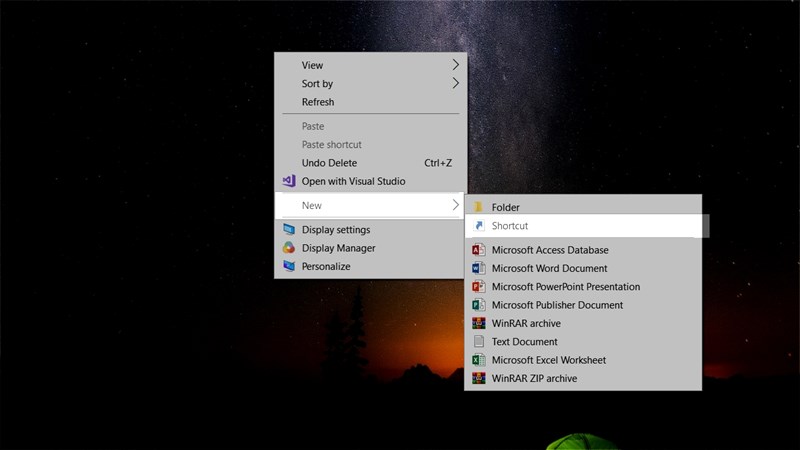
Task: Create a new Text Document
Action: [x=524, y=342]
